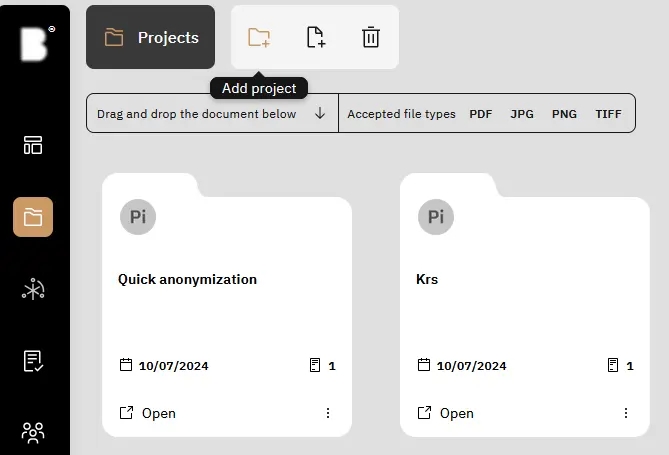This screenshot has width=669, height=455.
Task: Click the Pi avatar on Krs card
Action: point(436,217)
